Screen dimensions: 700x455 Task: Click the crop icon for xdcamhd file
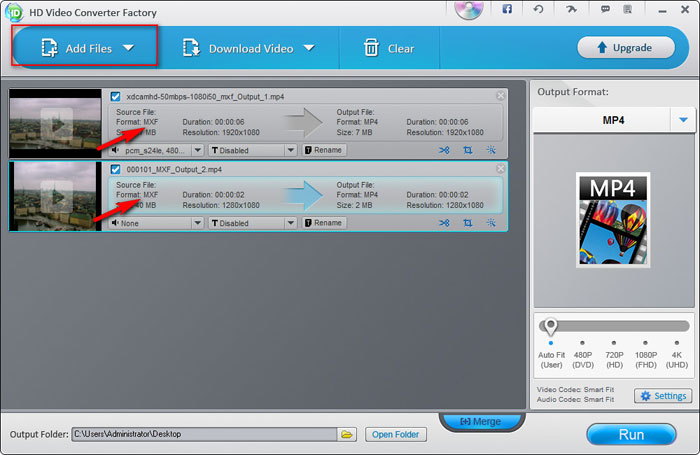click(x=467, y=150)
